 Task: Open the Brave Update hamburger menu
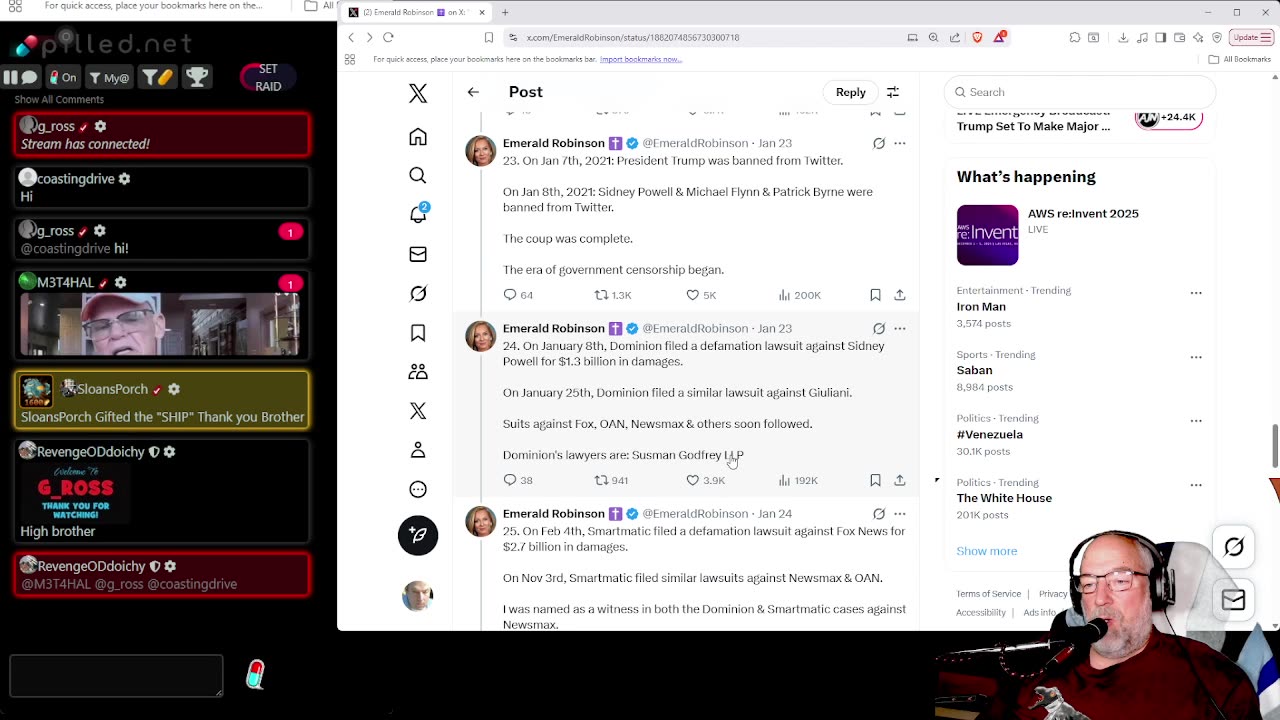[x=1250, y=37]
